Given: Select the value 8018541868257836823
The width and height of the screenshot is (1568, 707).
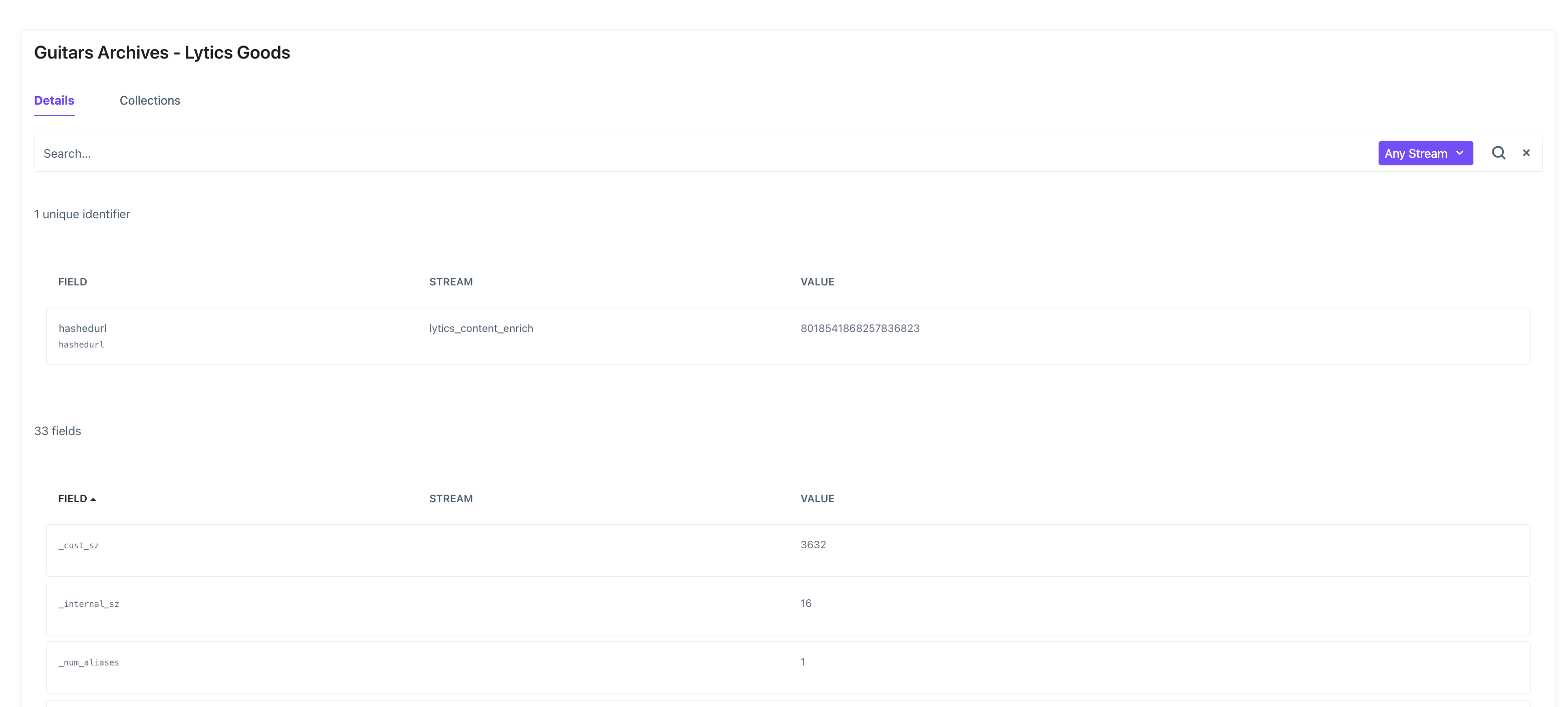Looking at the screenshot, I should [x=860, y=328].
